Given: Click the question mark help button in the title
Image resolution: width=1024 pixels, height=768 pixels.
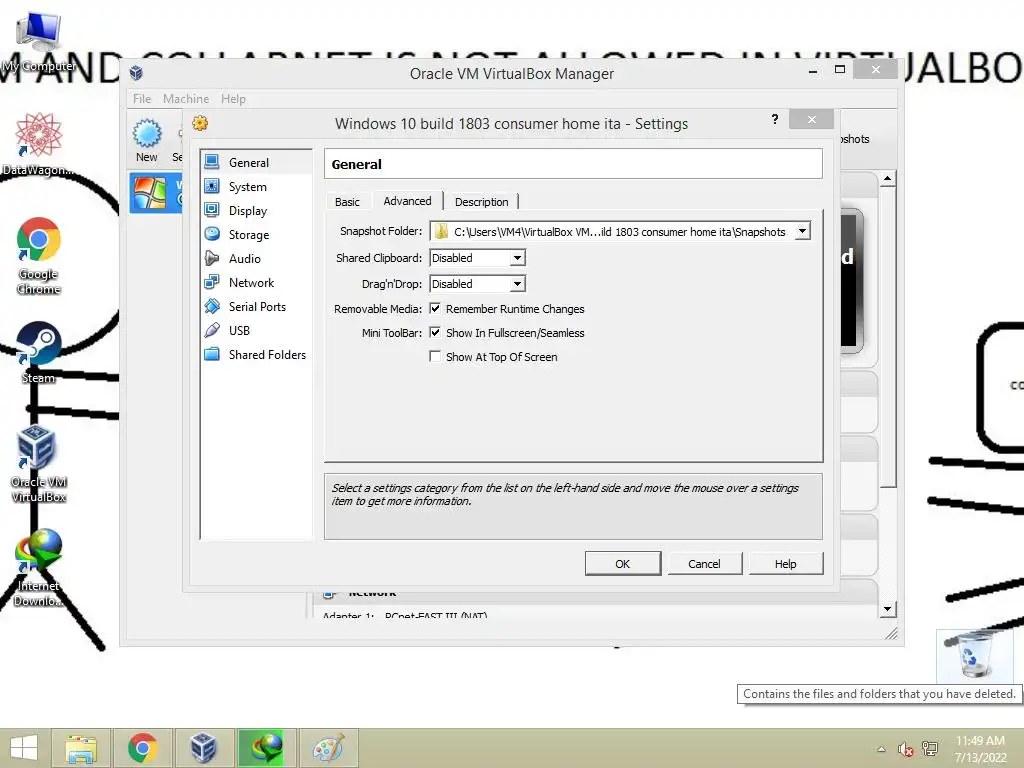Looking at the screenshot, I should pyautogui.click(x=775, y=119).
